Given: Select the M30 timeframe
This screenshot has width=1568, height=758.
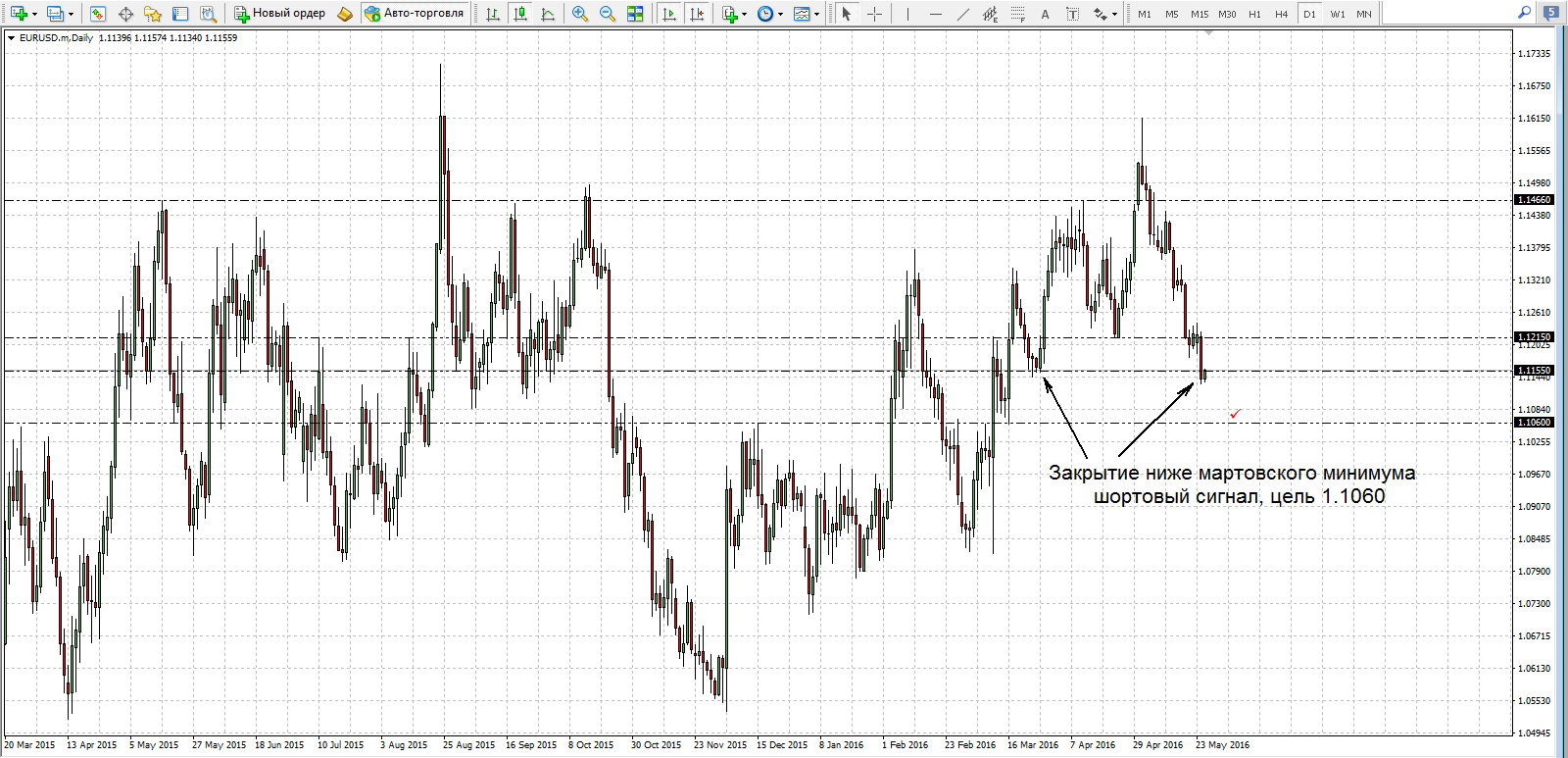Looking at the screenshot, I should pos(1227,14).
